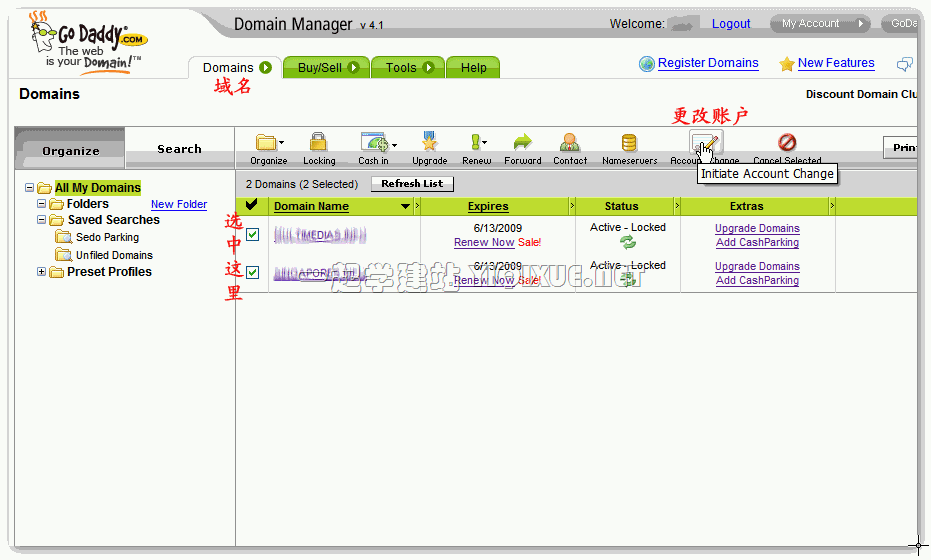Open the New Features link
This screenshot has width=931, height=560.
tap(836, 63)
